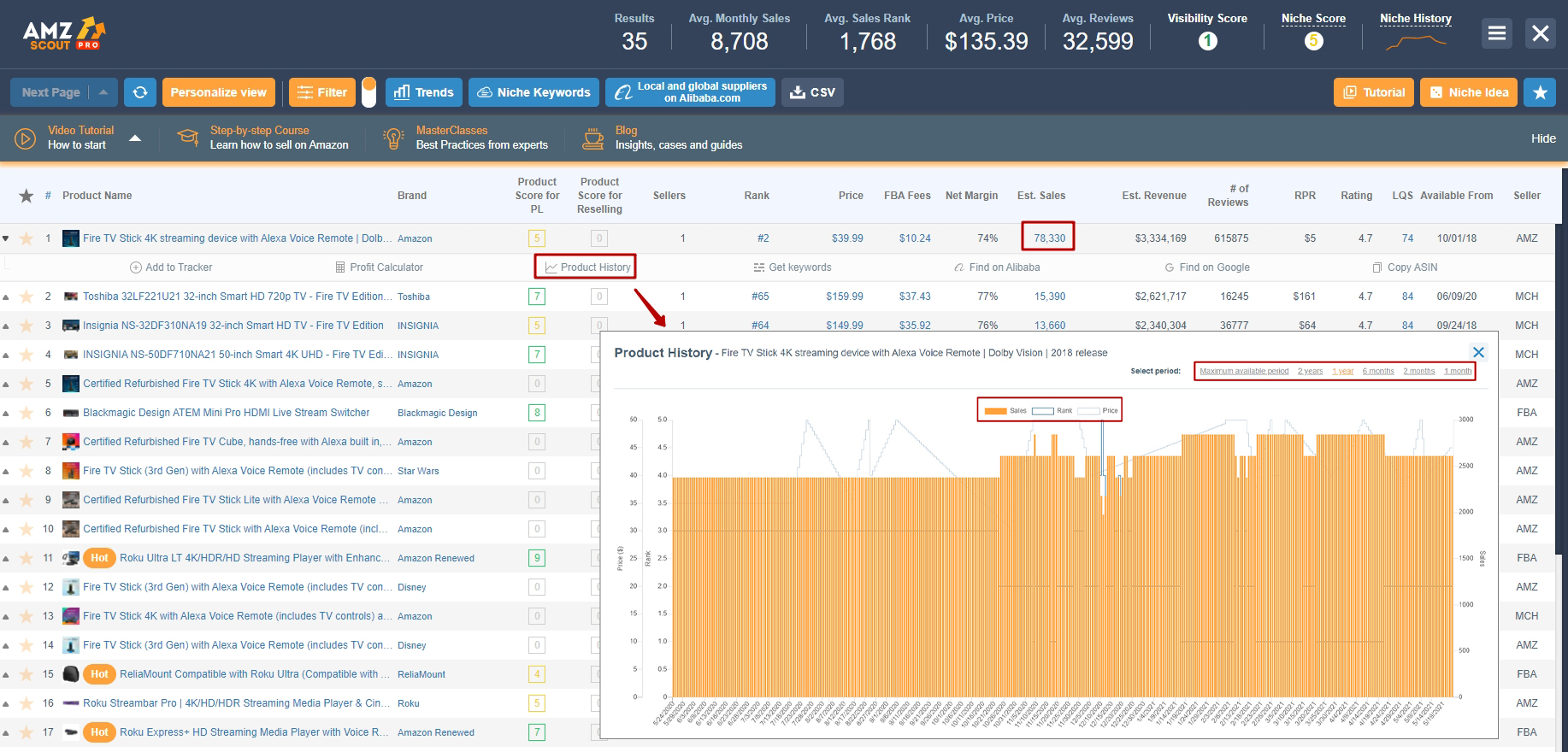Open the hamburger menu icon
1568x752 pixels.
1496,33
